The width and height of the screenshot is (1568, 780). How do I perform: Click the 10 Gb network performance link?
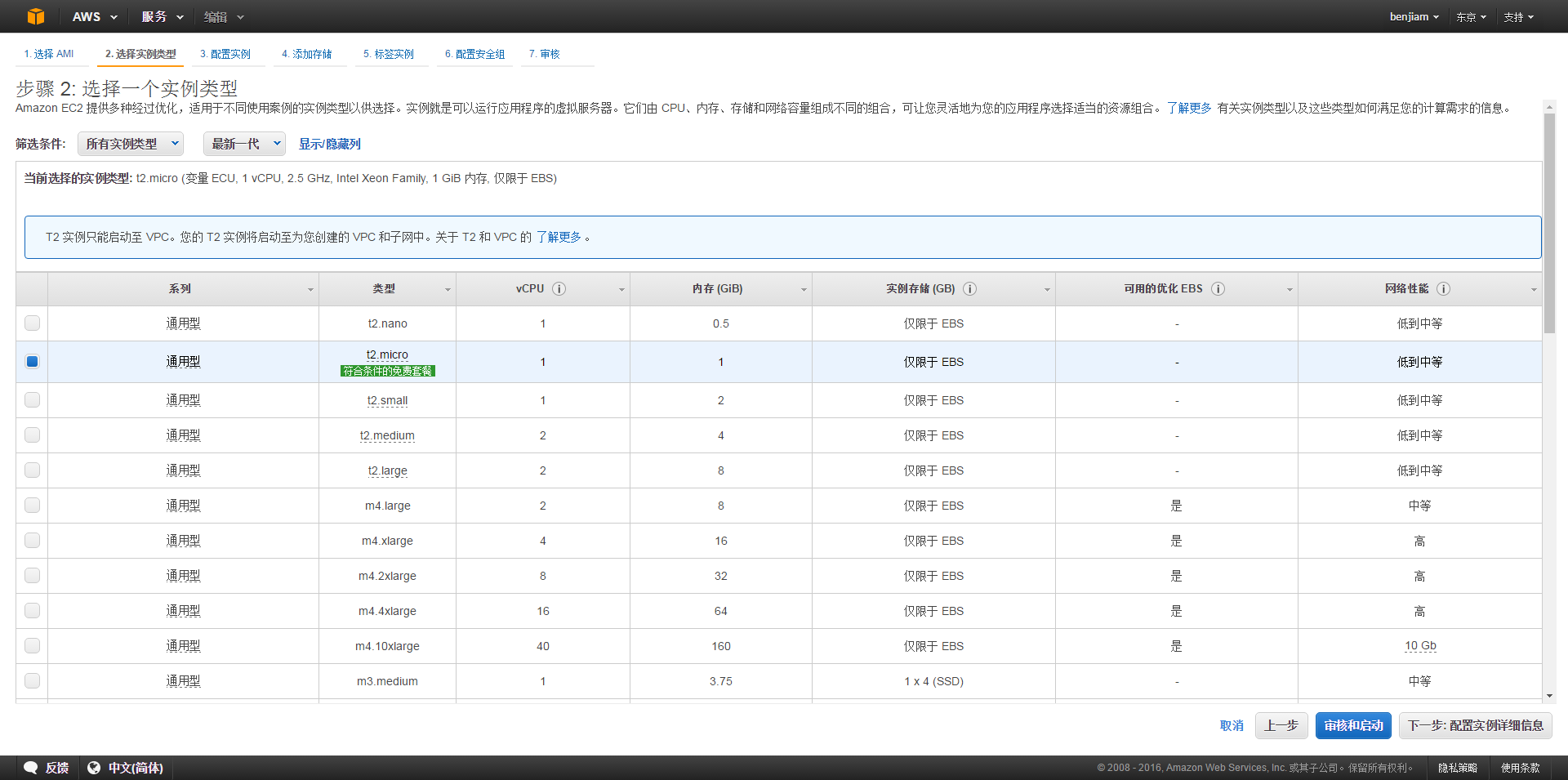tap(1420, 645)
